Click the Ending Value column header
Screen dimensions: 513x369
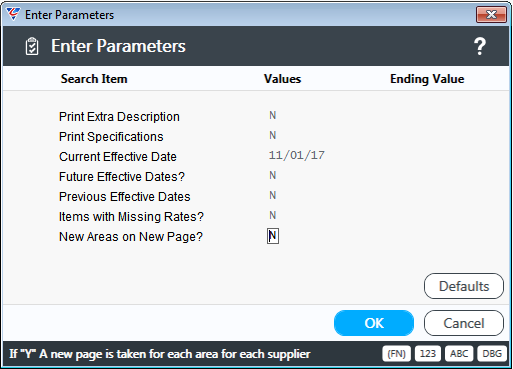(427, 79)
